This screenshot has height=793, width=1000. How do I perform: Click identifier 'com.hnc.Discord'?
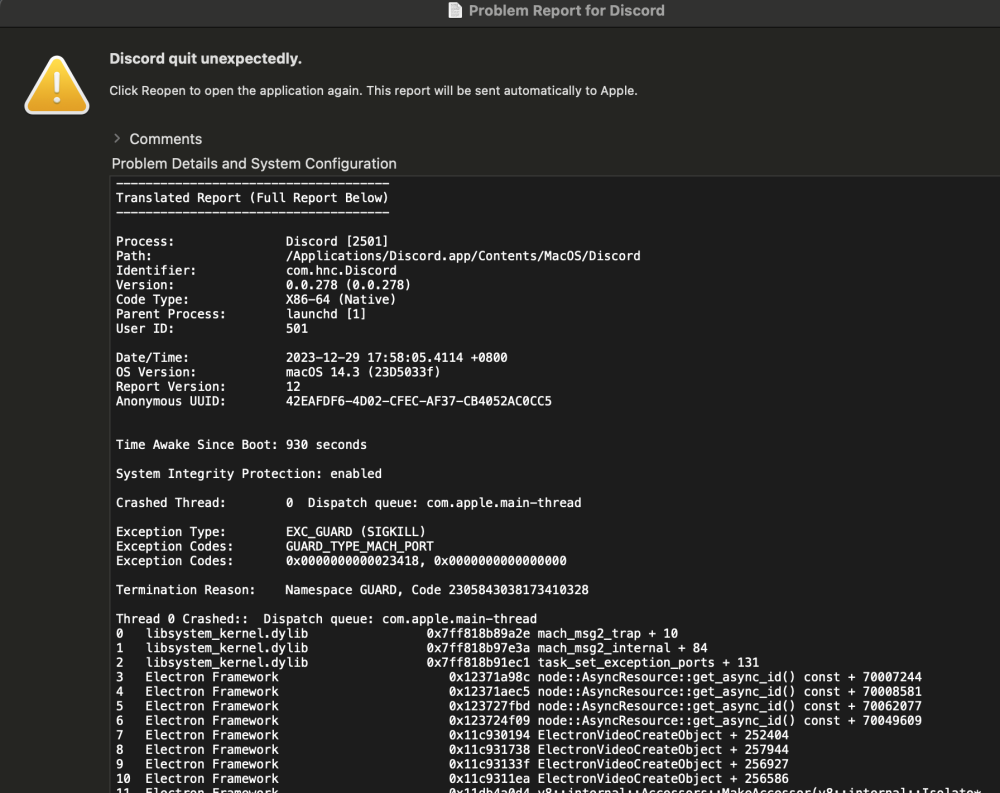(341, 271)
